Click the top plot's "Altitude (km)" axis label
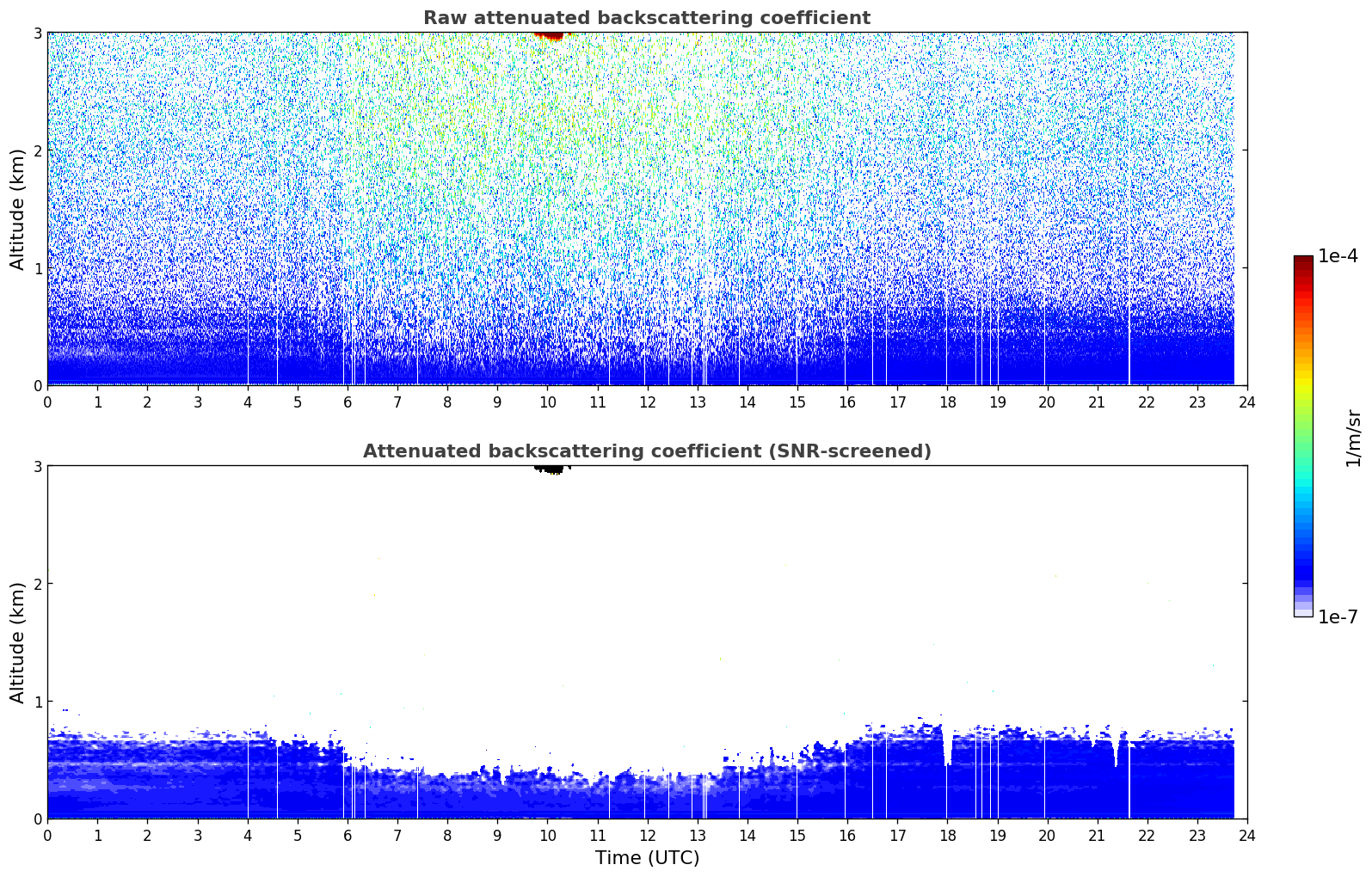The height and width of the screenshot is (877, 1372). 18,209
